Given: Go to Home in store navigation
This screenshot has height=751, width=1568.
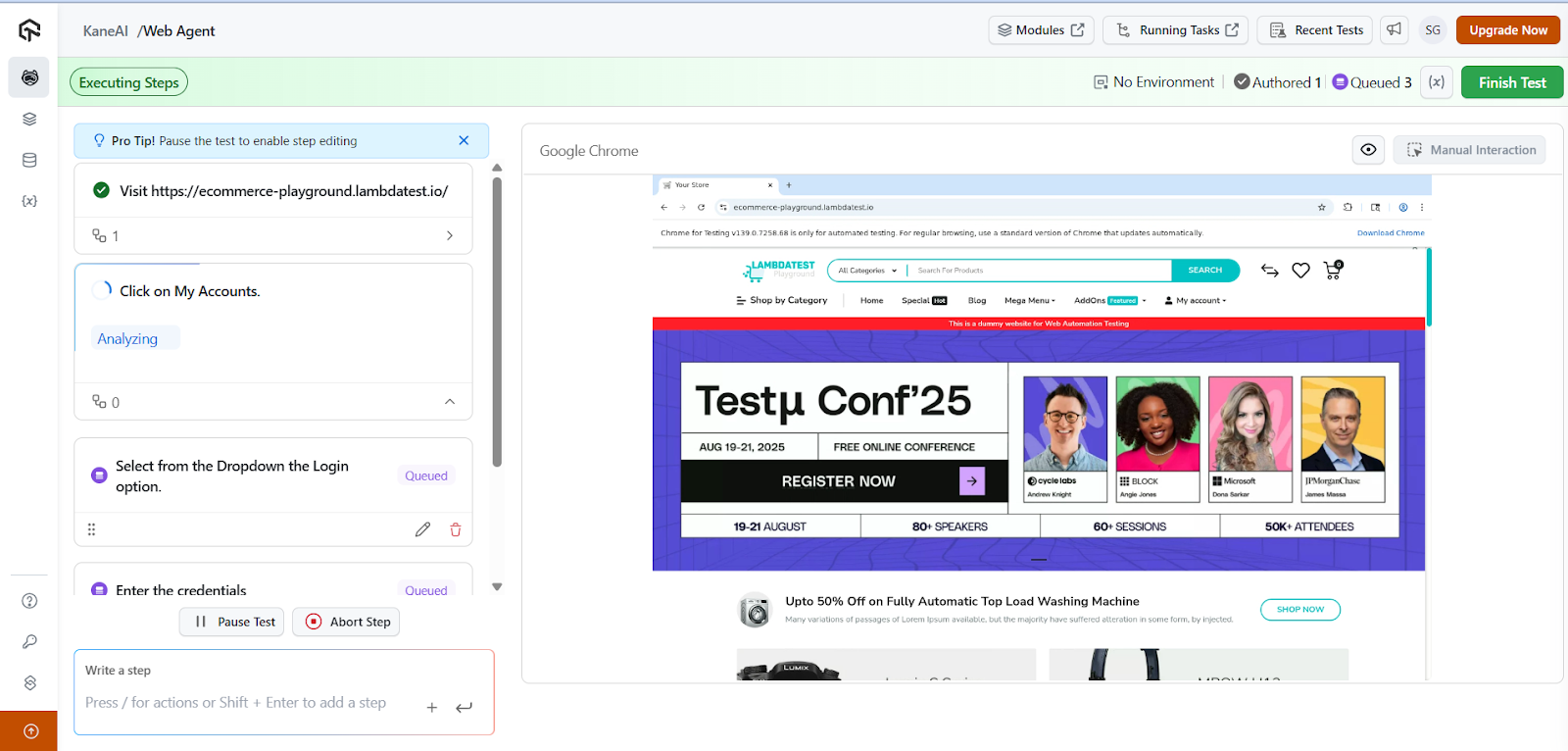Looking at the screenshot, I should tap(872, 301).
